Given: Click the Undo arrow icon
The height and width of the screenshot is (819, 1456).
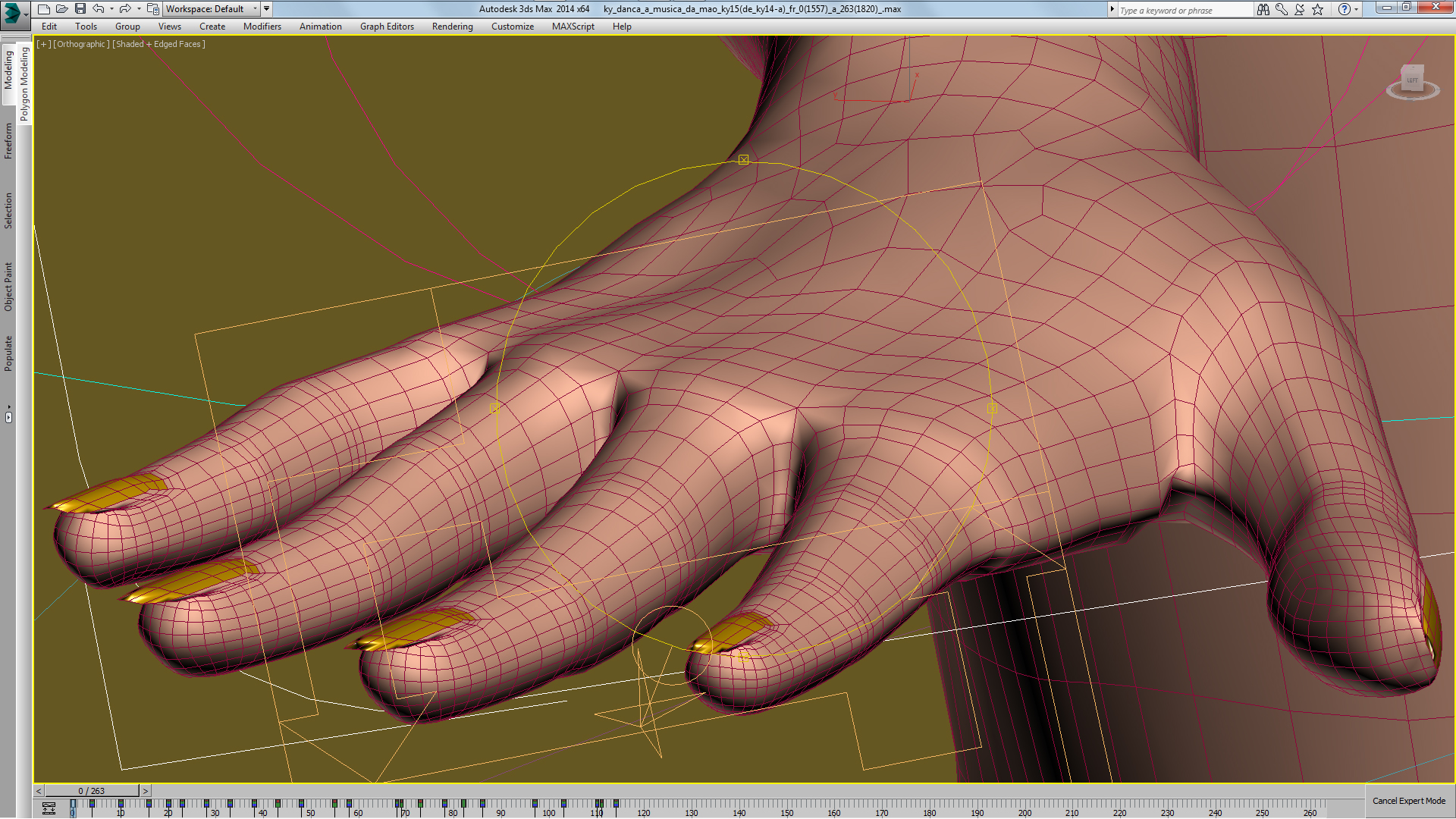Looking at the screenshot, I should coord(99,9).
